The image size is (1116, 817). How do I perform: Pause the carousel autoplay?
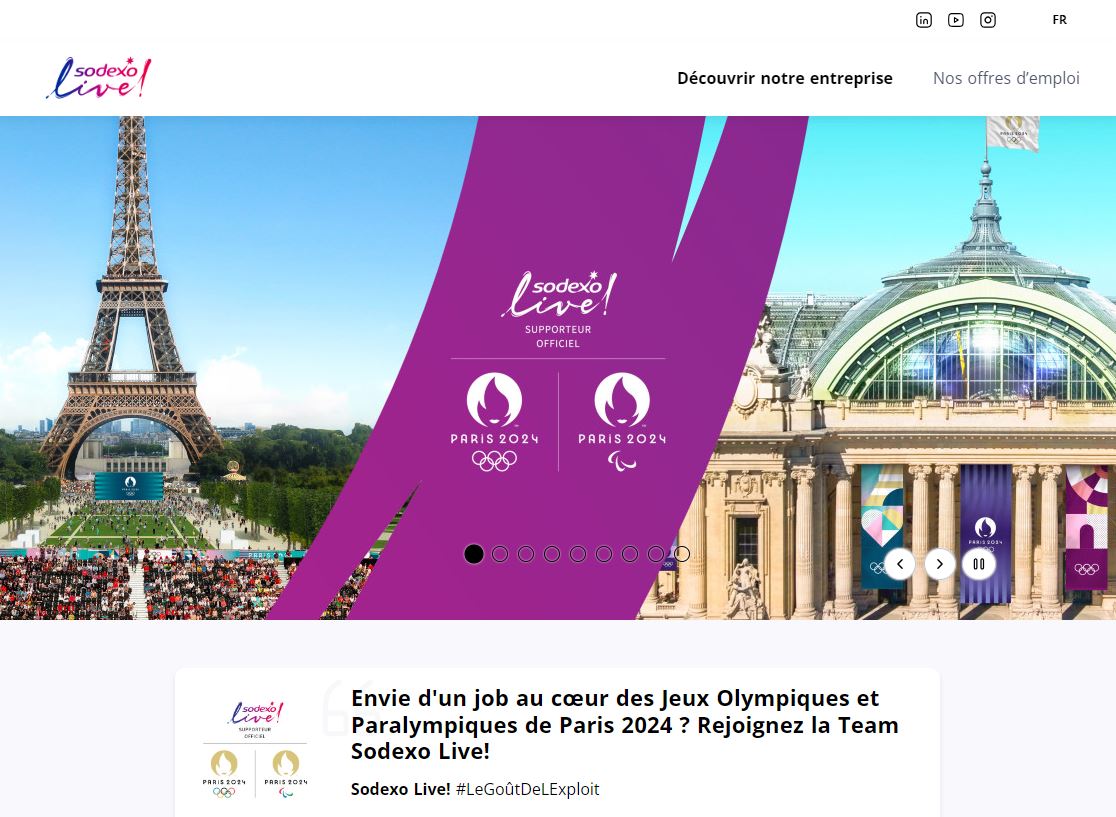(979, 564)
